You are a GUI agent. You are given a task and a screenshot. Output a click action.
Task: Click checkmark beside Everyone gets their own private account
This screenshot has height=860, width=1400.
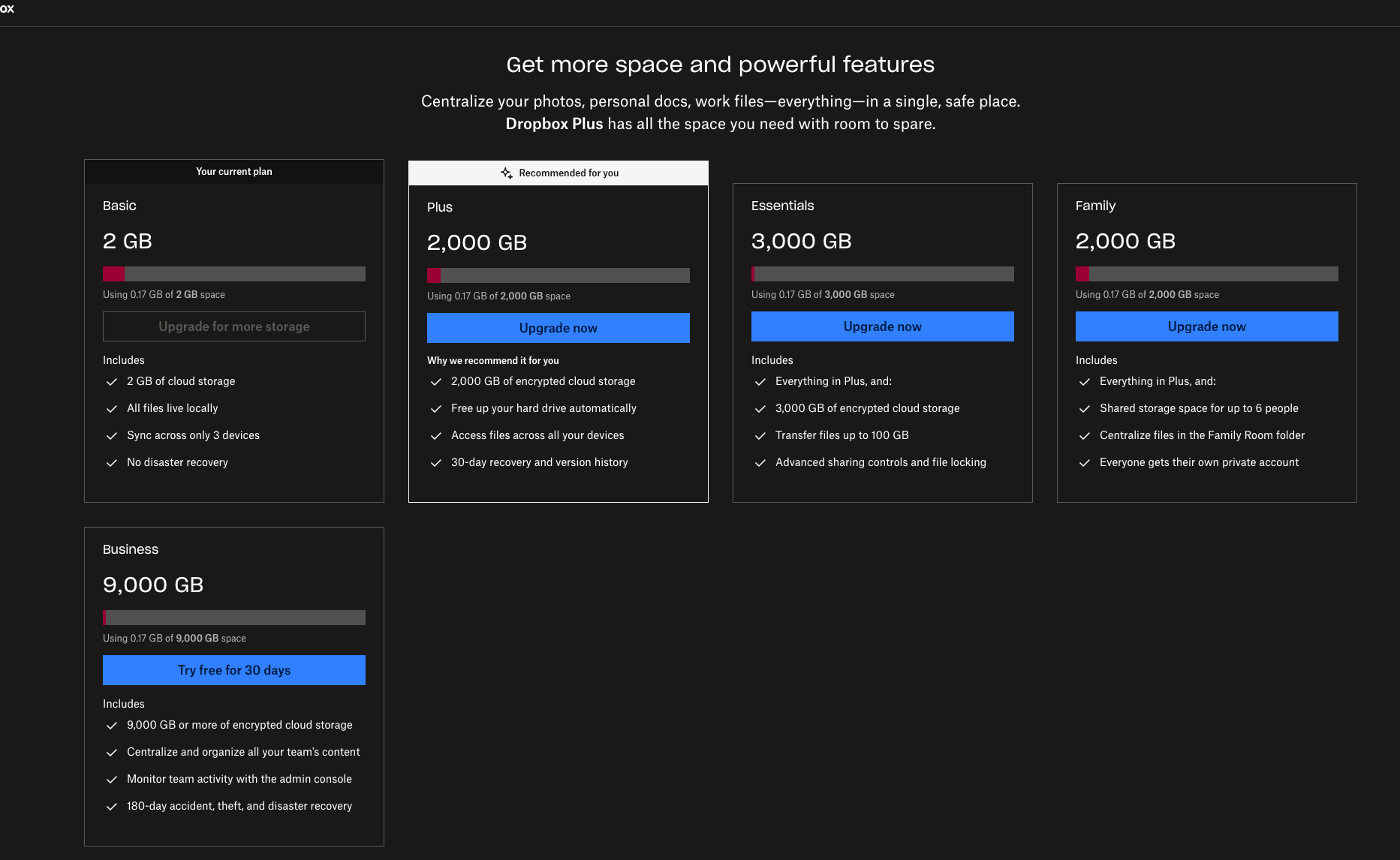1085,463
